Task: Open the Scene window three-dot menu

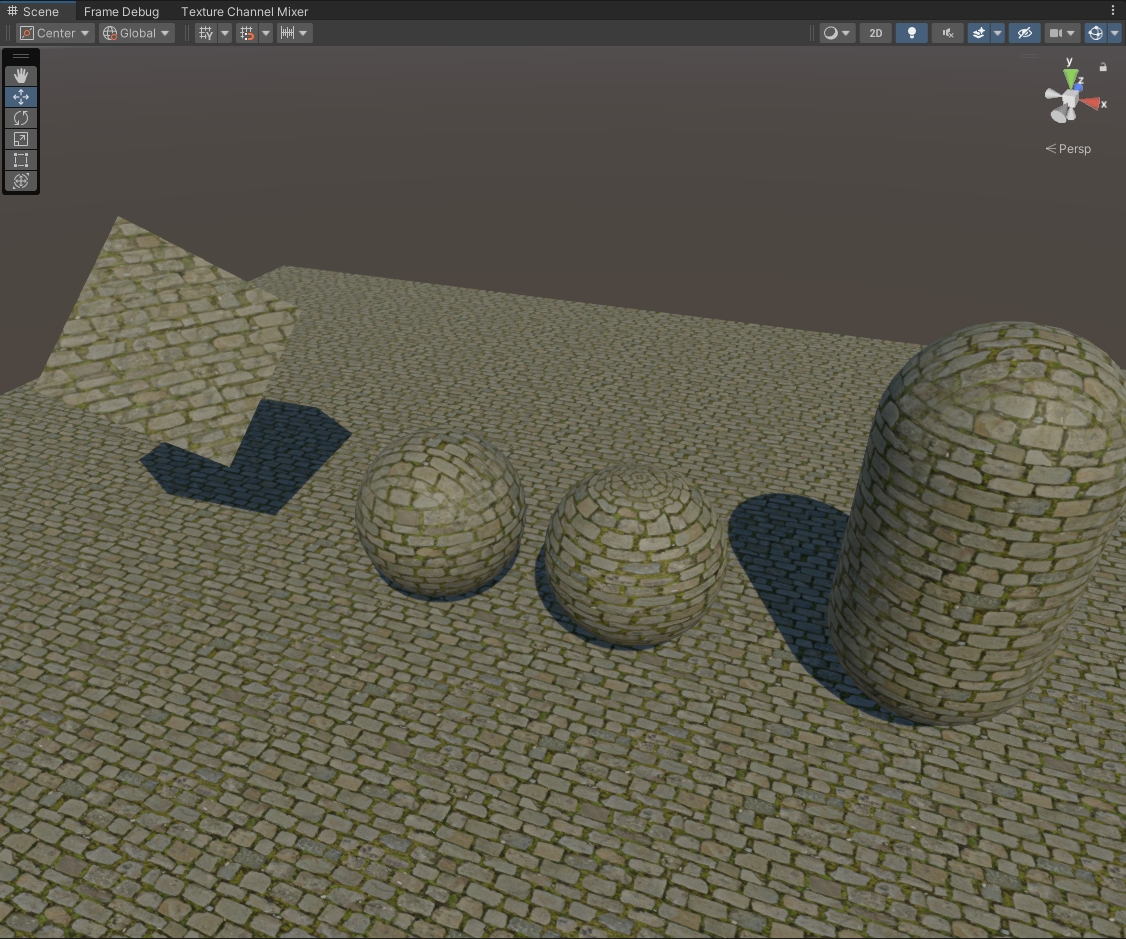Action: point(1113,11)
